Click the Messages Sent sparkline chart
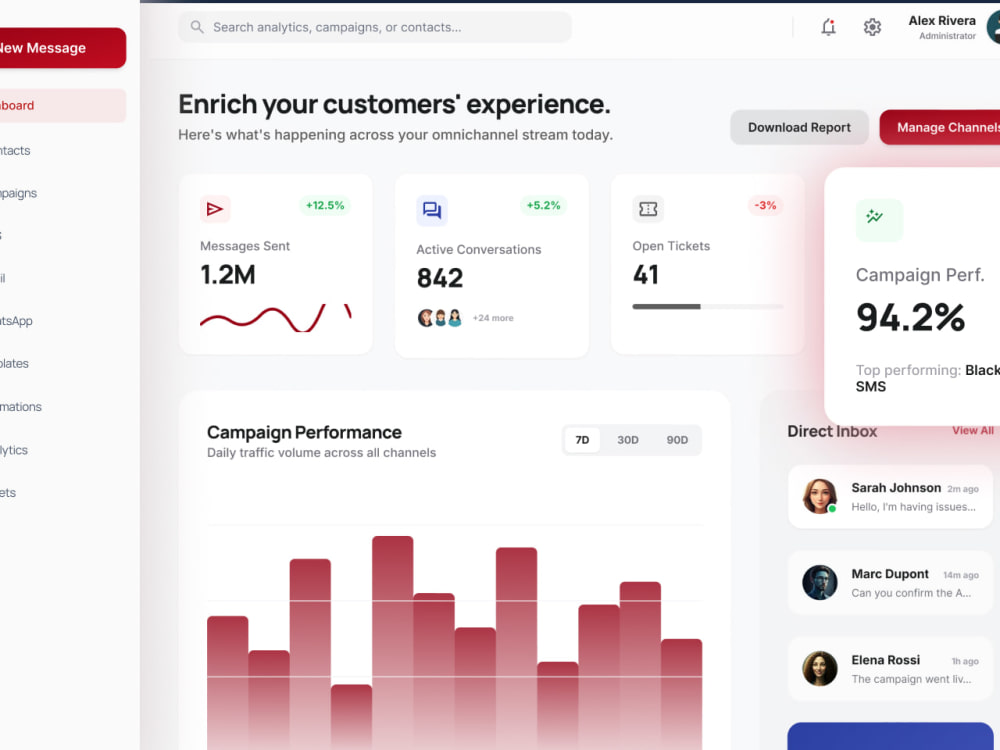 (x=276, y=318)
